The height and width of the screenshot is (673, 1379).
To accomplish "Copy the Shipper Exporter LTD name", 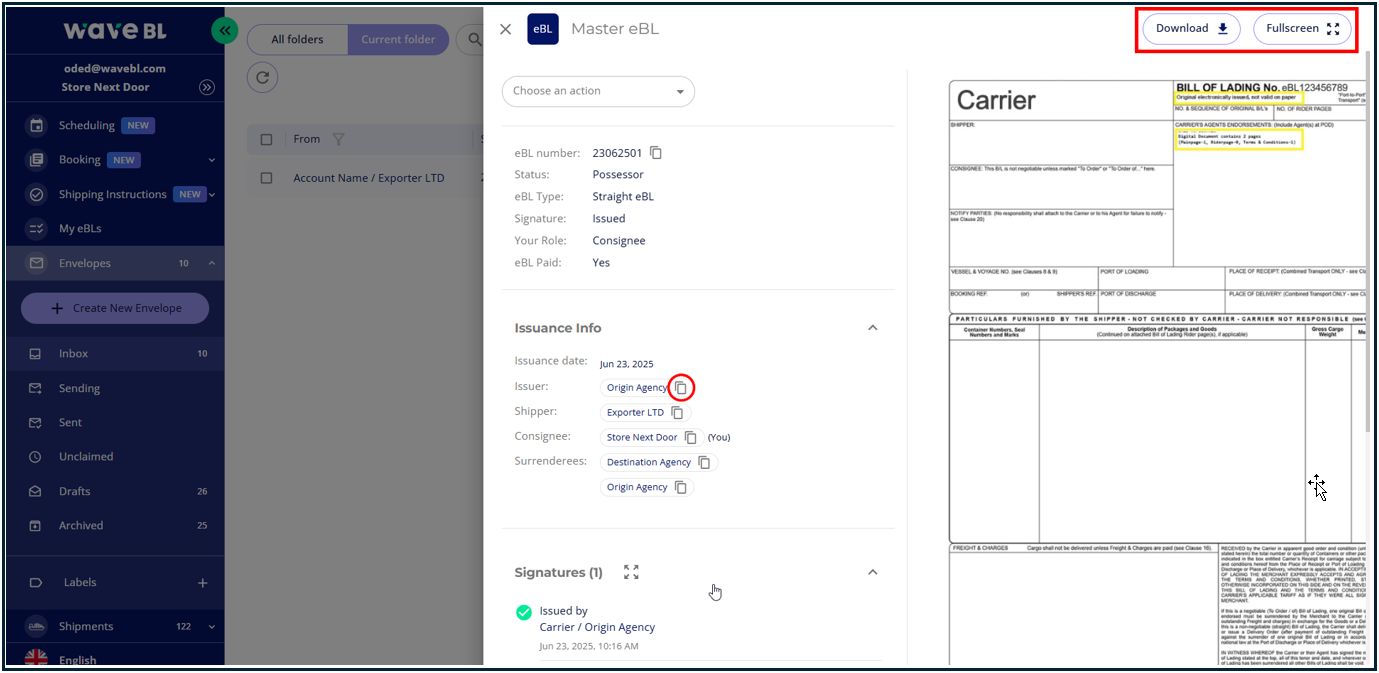I will (677, 412).
